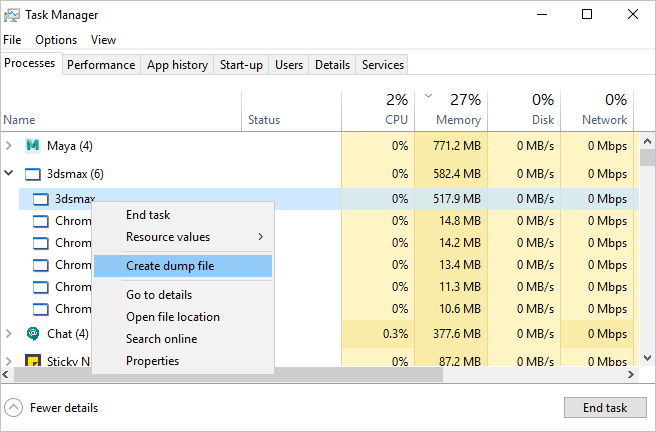Switch to the App history tab
This screenshot has height=432, width=656.
pyautogui.click(x=177, y=65)
